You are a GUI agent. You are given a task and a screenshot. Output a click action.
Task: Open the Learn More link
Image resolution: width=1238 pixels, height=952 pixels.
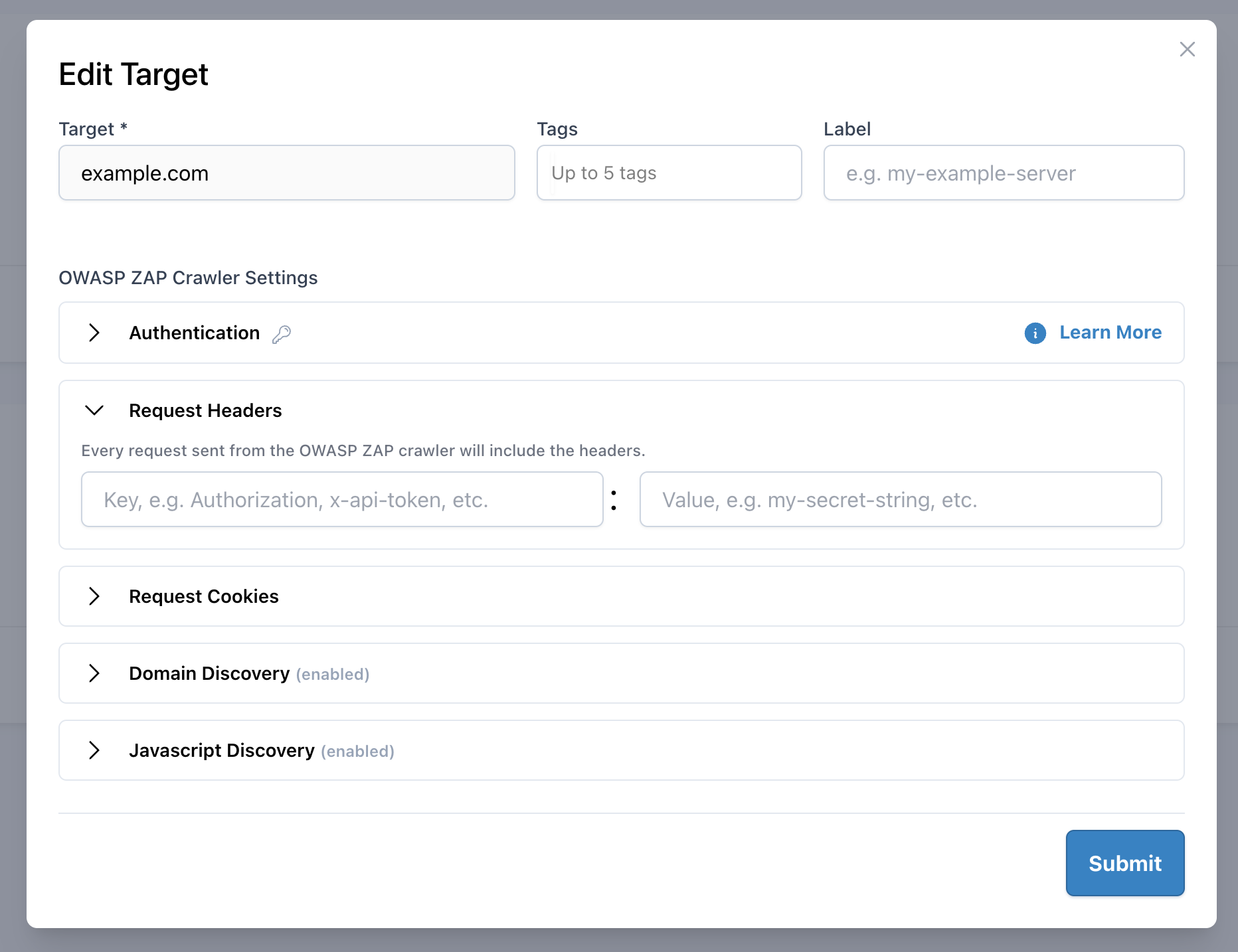point(1110,333)
